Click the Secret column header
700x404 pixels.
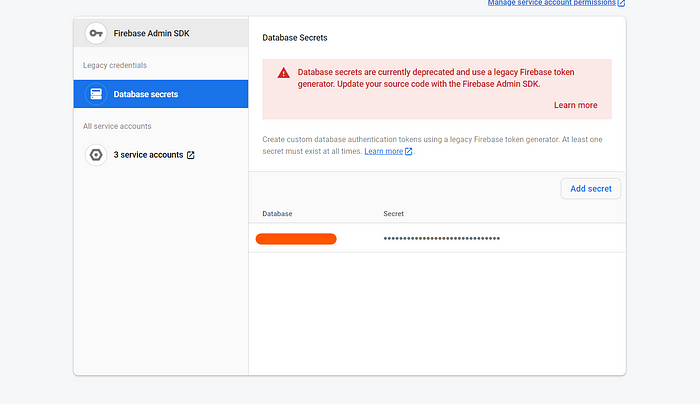tap(393, 214)
